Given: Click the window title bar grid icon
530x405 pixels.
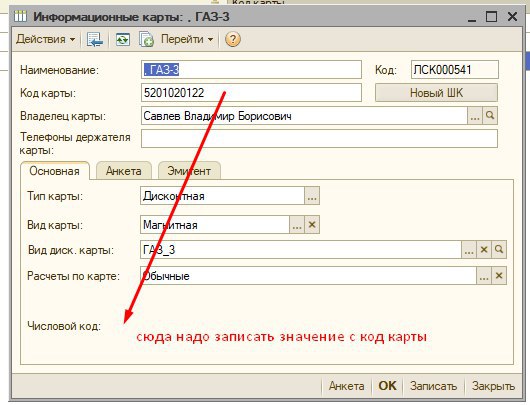Looking at the screenshot, I should click(x=20, y=16).
